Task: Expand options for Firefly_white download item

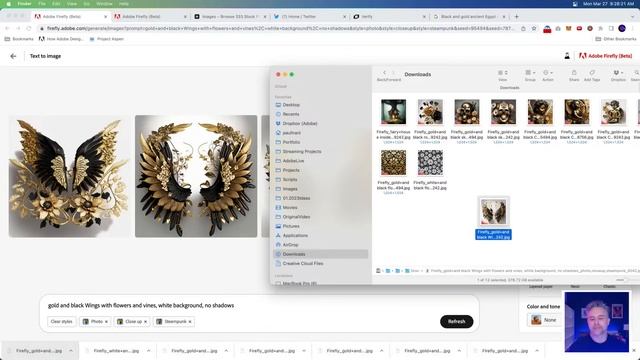Action: [x=149, y=351]
